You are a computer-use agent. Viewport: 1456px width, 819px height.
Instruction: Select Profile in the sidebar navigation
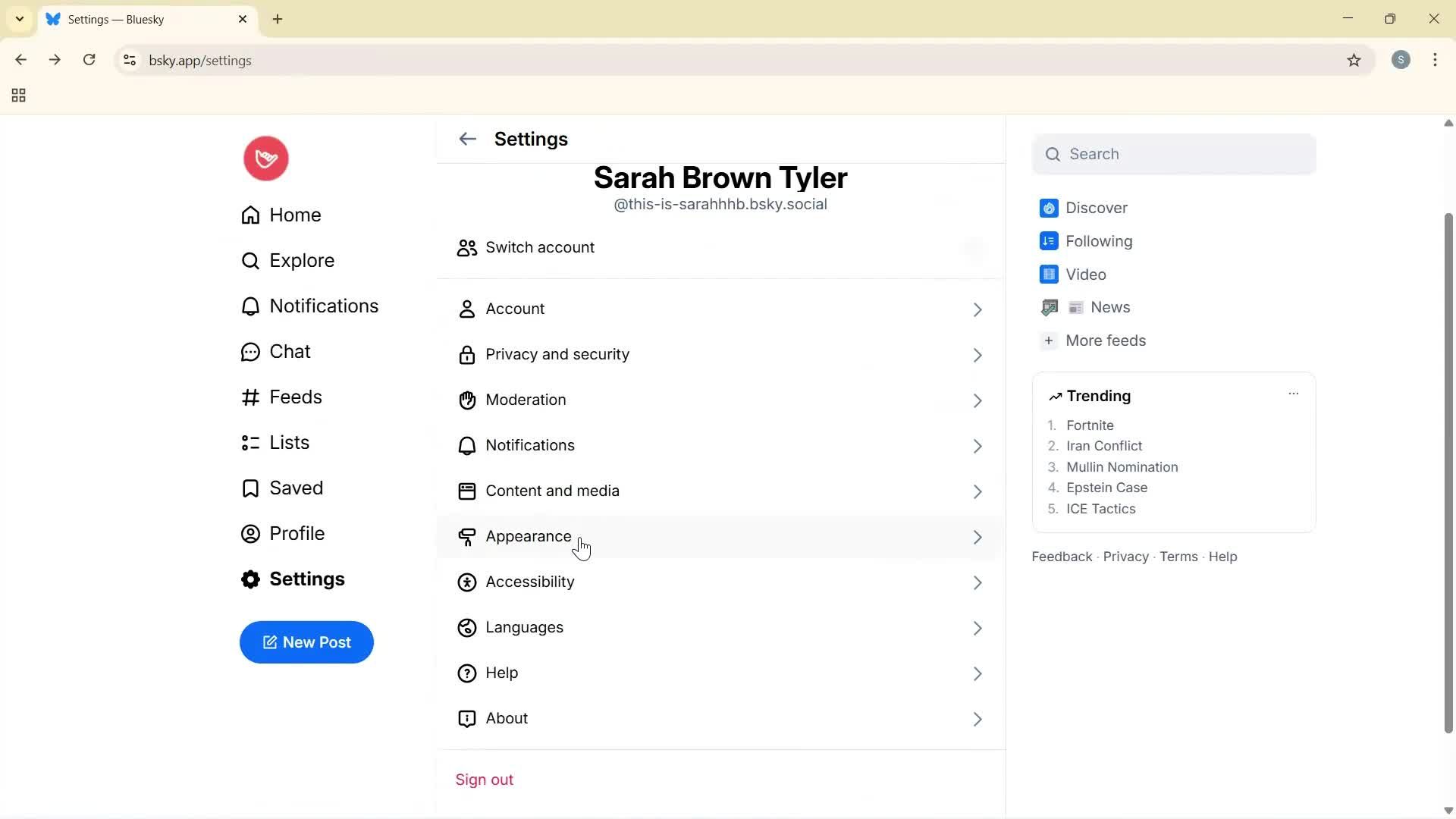click(x=297, y=533)
